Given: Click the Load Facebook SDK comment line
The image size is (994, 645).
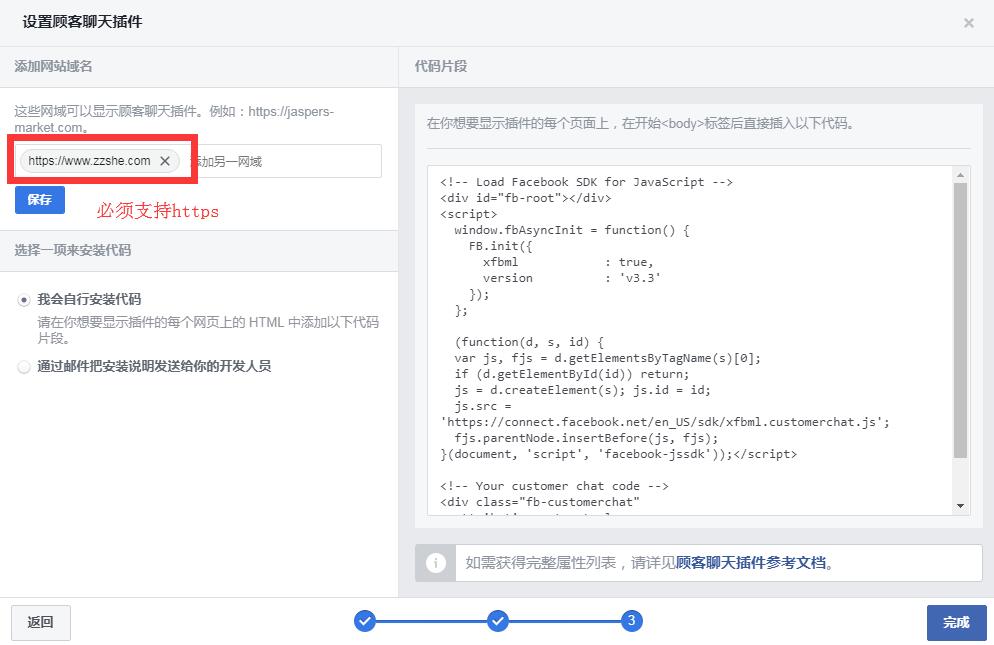Looking at the screenshot, I should click(x=586, y=182).
